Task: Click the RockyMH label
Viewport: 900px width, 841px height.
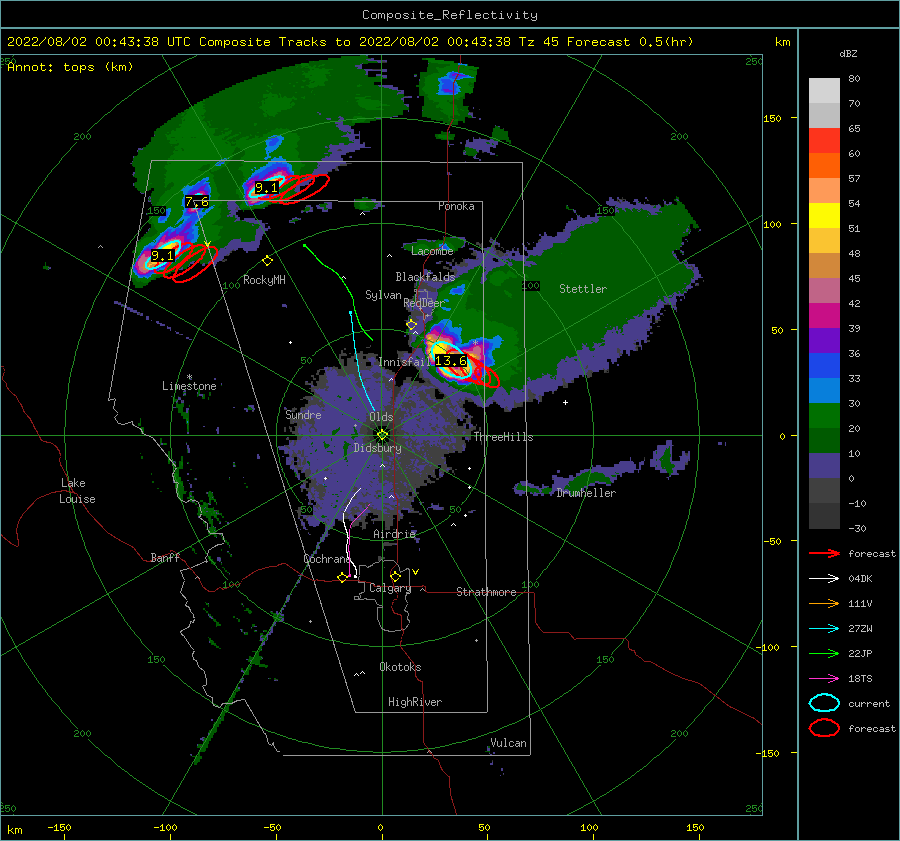Action: (264, 280)
